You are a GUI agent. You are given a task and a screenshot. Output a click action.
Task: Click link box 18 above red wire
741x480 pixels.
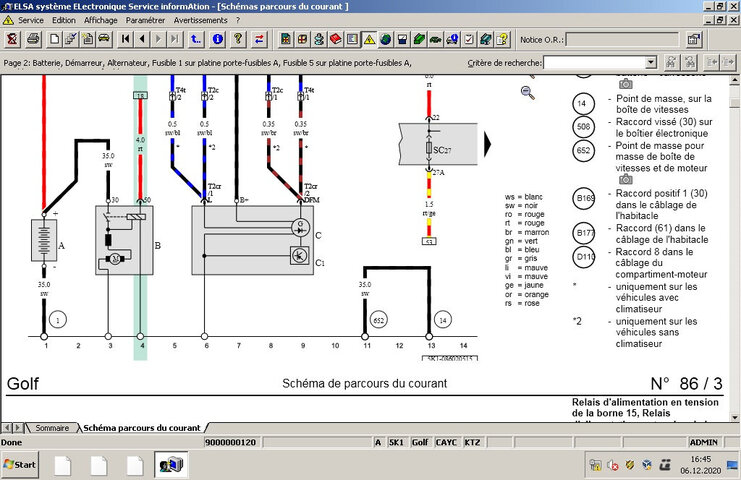click(140, 95)
